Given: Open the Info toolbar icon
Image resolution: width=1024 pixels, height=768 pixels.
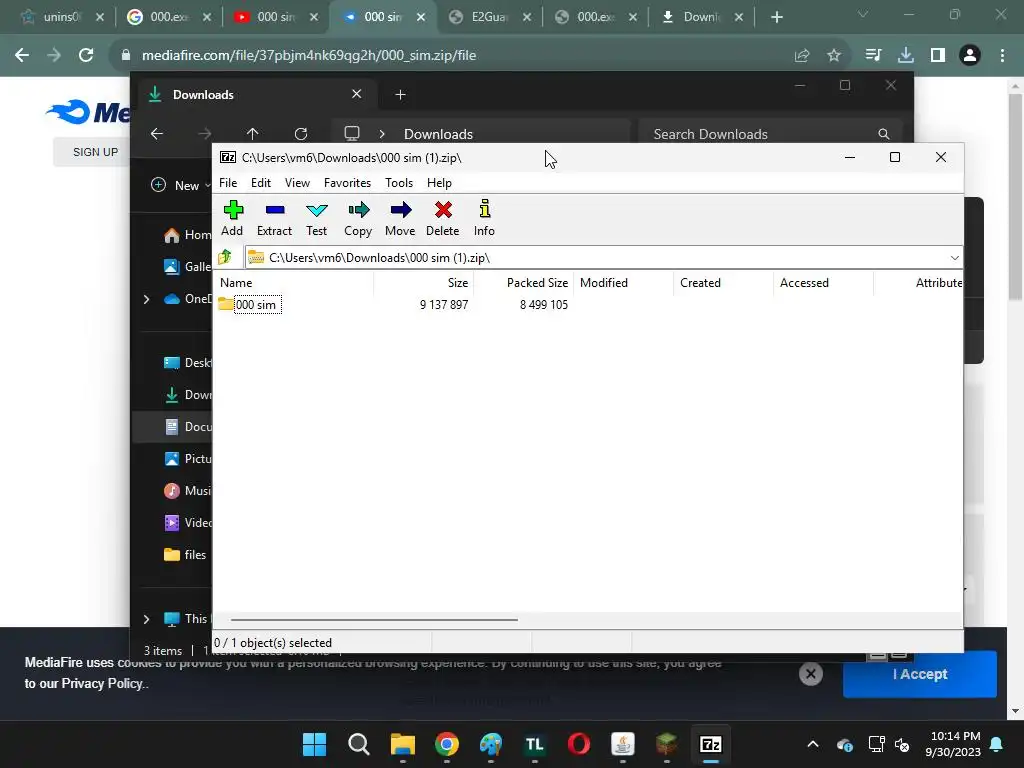Looking at the screenshot, I should [x=484, y=218].
